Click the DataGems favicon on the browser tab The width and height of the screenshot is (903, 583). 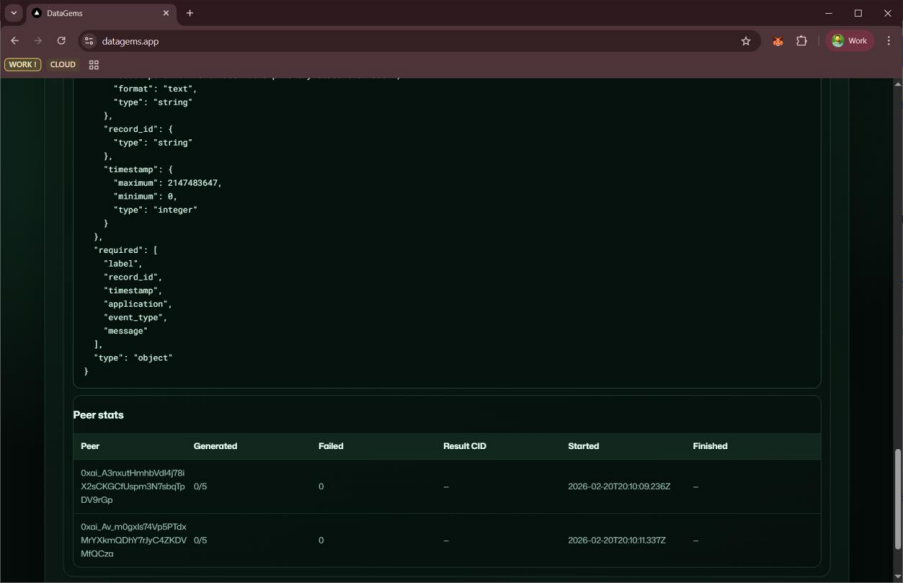tap(35, 13)
